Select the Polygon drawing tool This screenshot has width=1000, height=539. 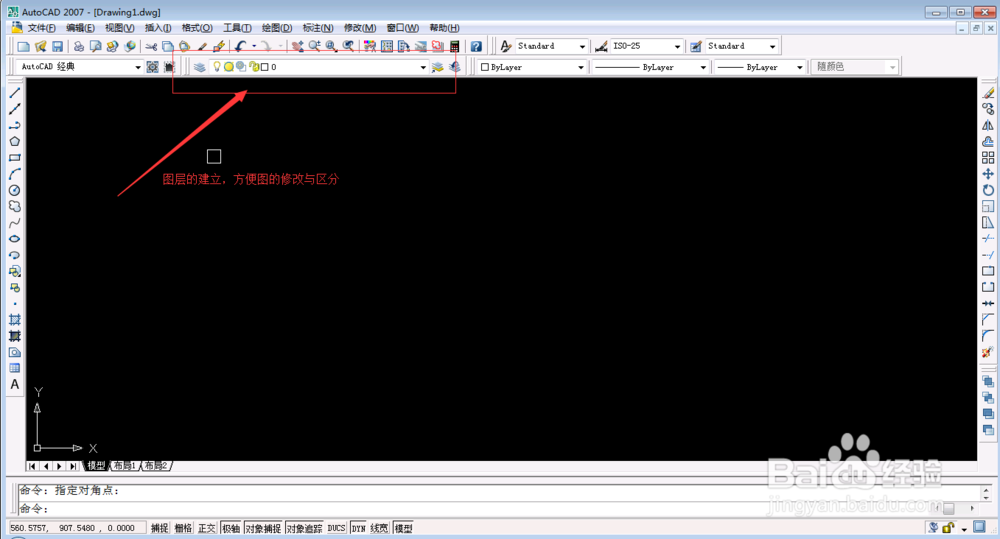15,142
